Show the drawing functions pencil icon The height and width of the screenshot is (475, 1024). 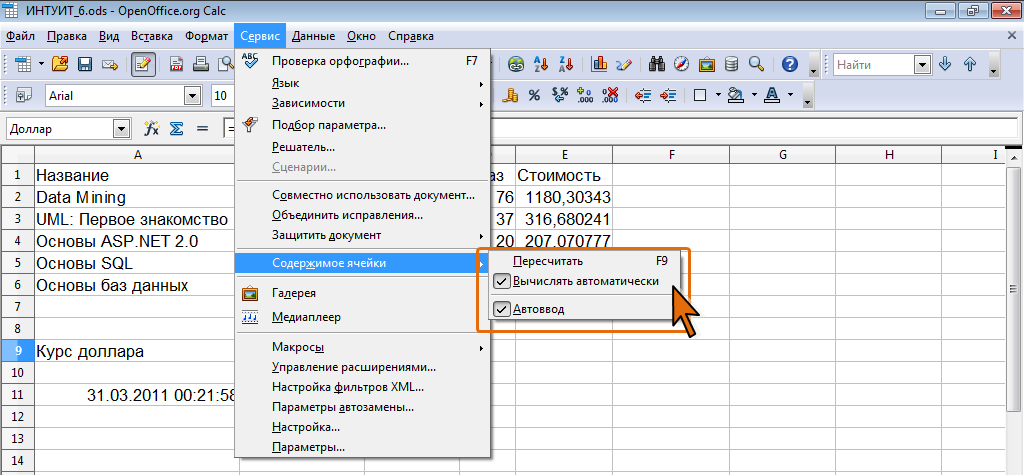[624, 64]
